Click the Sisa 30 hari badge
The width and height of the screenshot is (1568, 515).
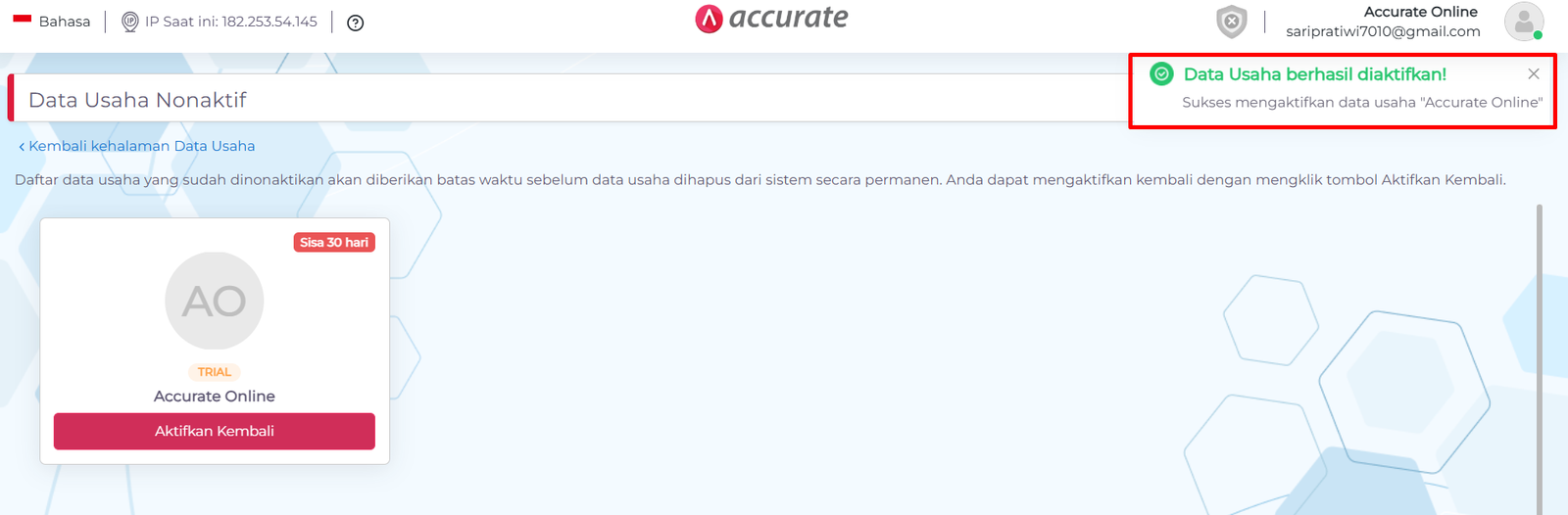pos(334,242)
